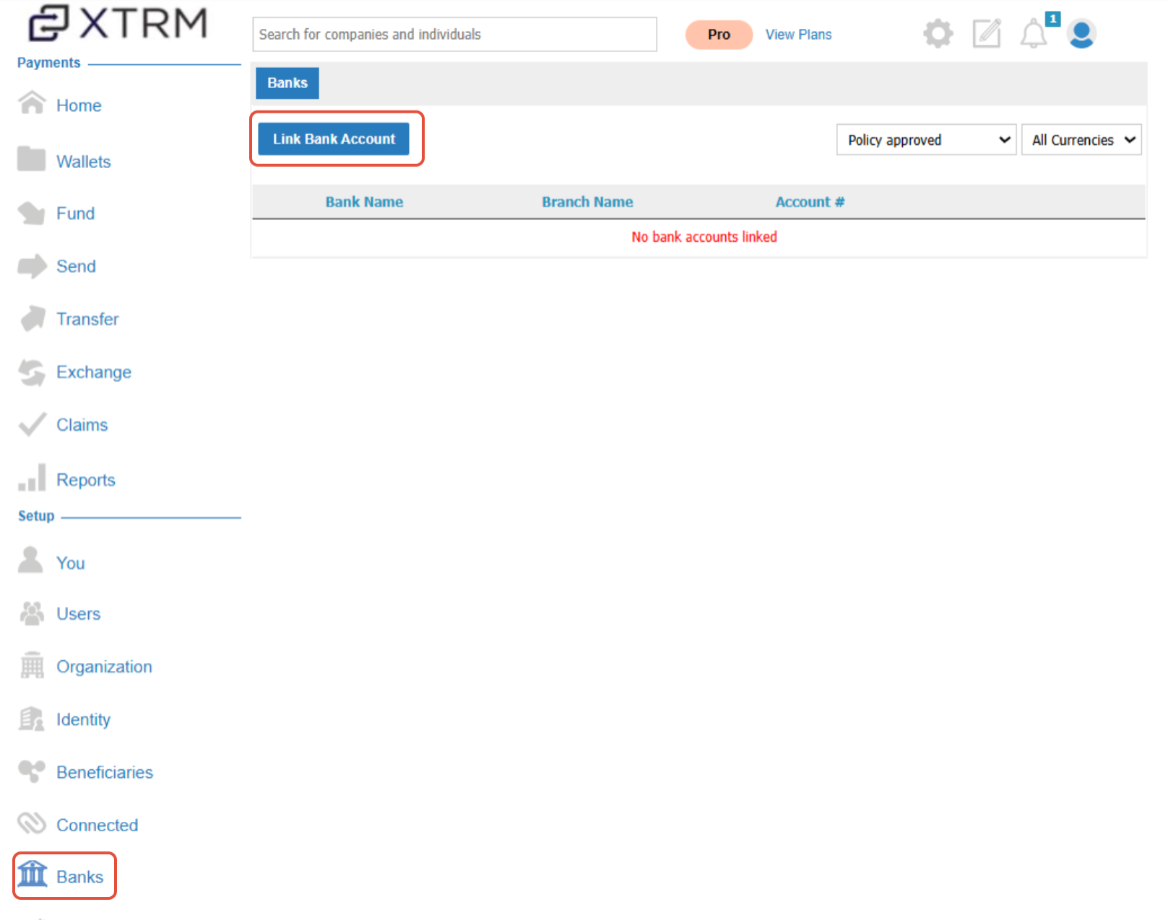Open the All Currencies dropdown
1168x920 pixels.
tap(1082, 140)
